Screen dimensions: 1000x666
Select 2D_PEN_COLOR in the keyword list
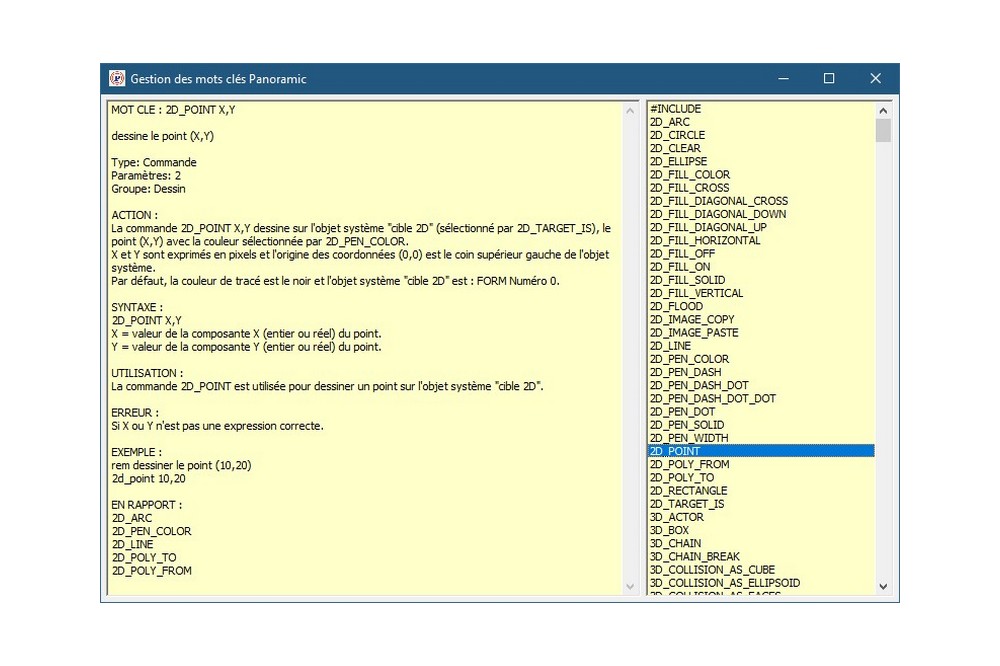(x=761, y=359)
